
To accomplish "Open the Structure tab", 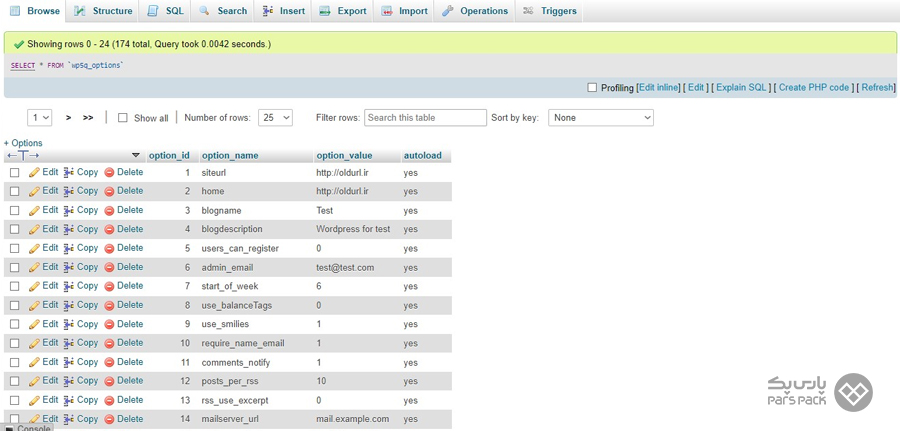I will tap(103, 11).
